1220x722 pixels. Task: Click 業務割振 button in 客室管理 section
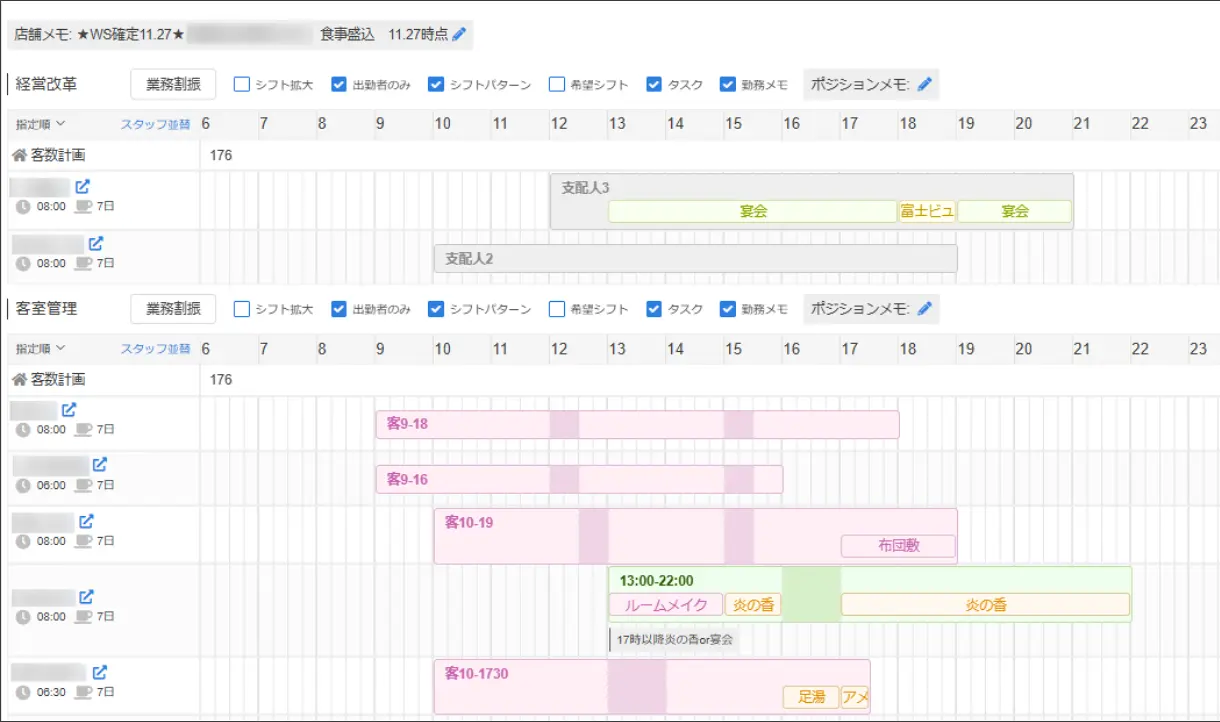click(x=173, y=309)
